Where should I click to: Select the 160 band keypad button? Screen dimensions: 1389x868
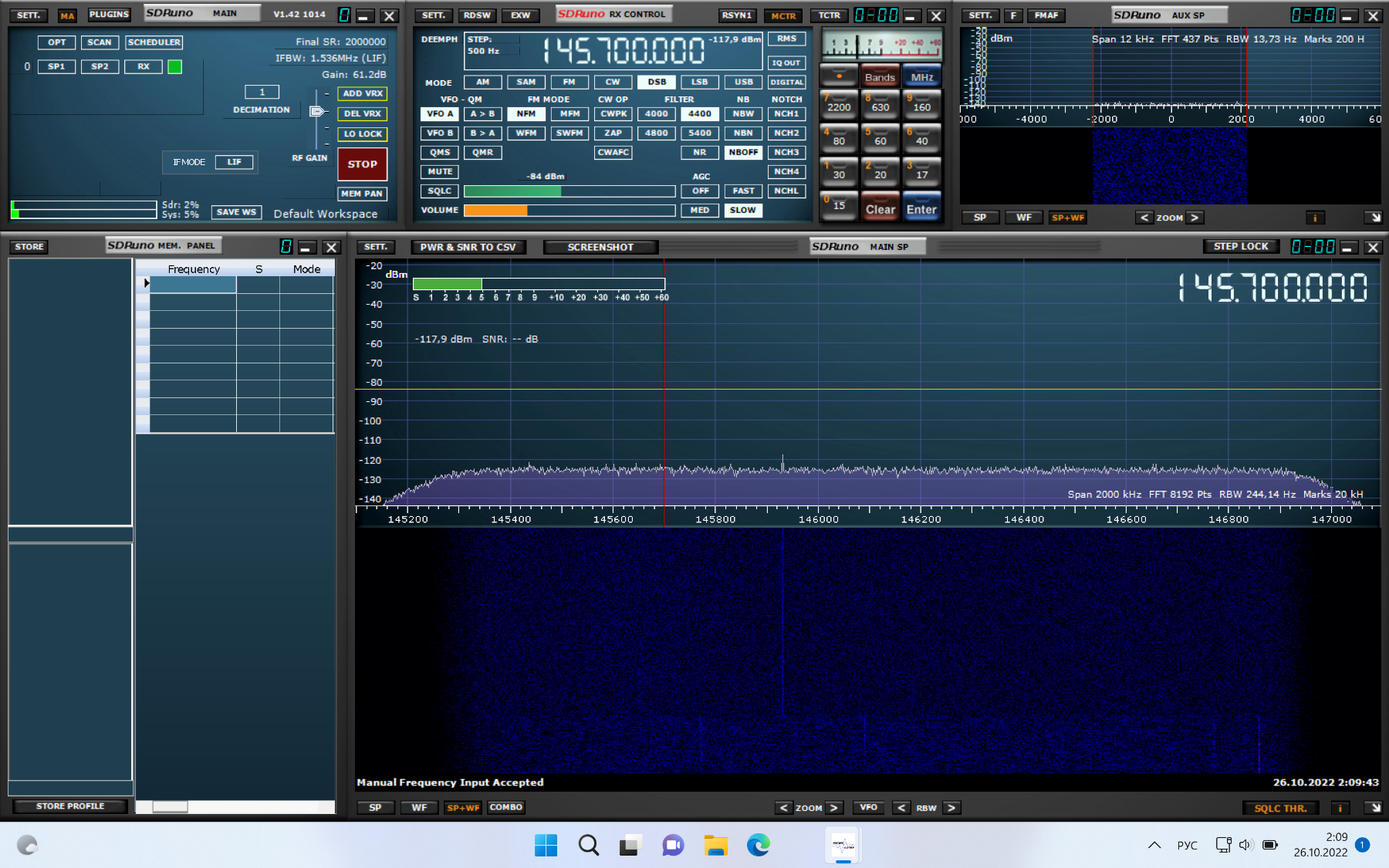[922, 104]
